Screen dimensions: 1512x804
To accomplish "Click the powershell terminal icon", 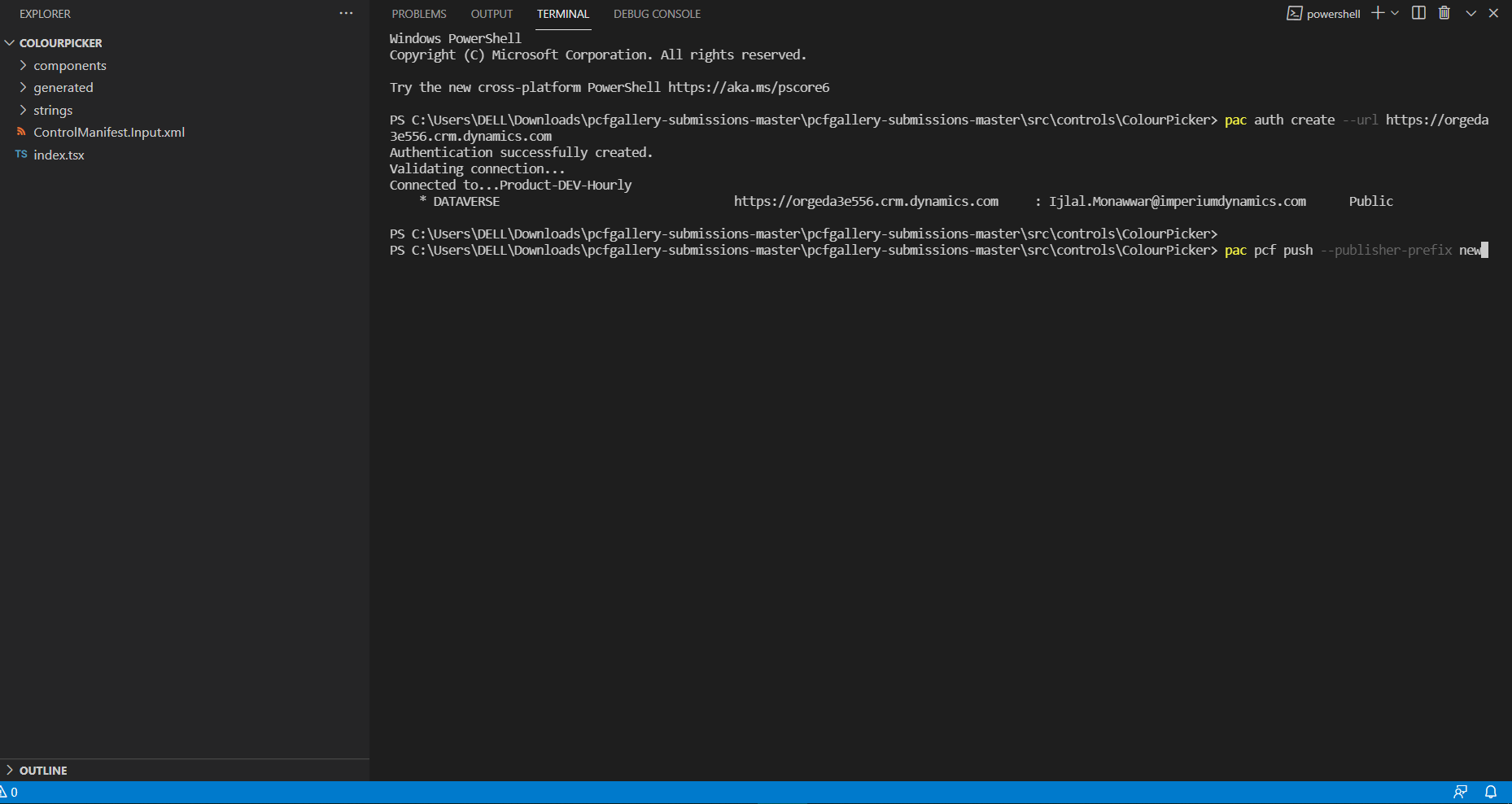I will click(x=1294, y=13).
